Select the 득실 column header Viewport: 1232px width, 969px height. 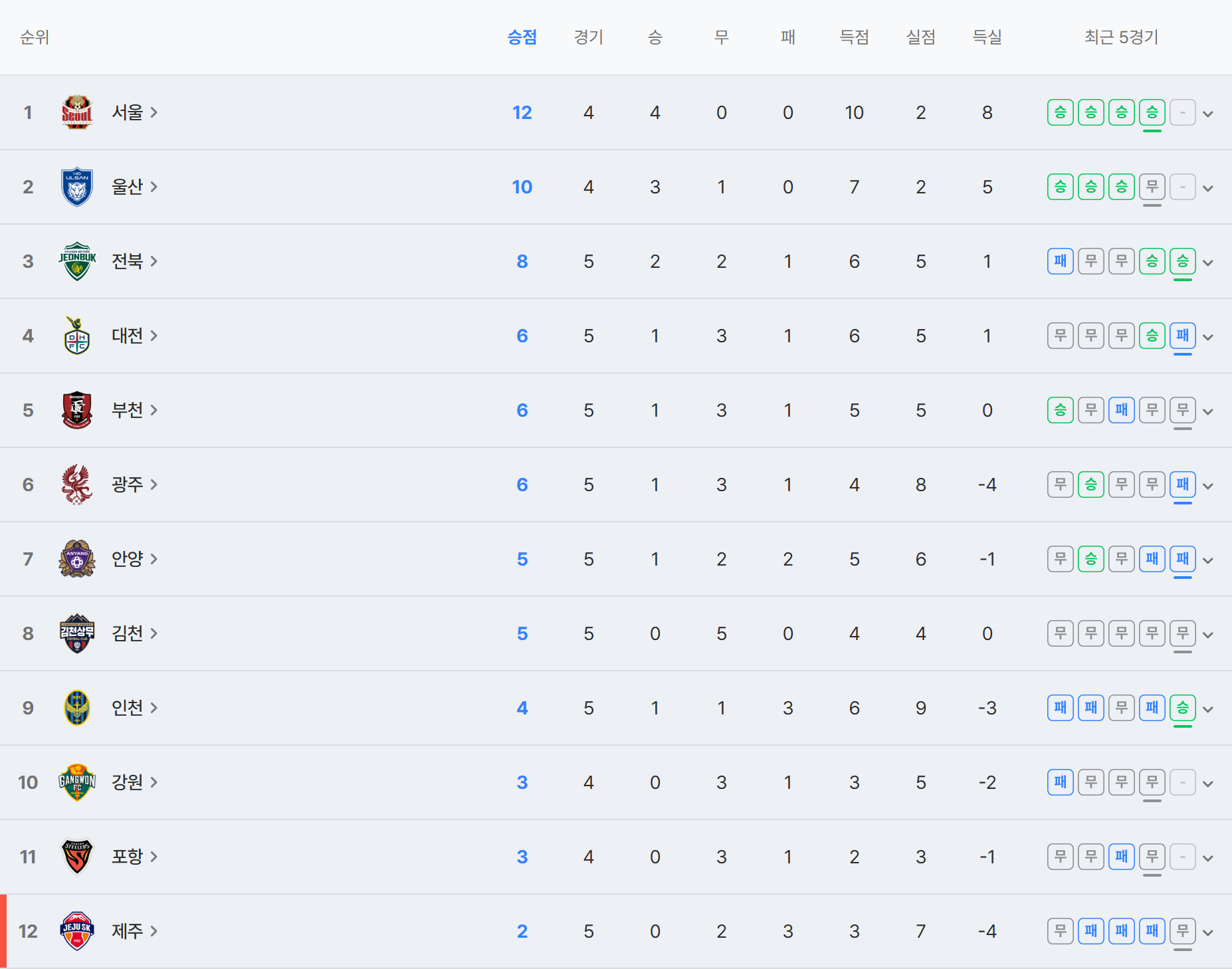(987, 37)
